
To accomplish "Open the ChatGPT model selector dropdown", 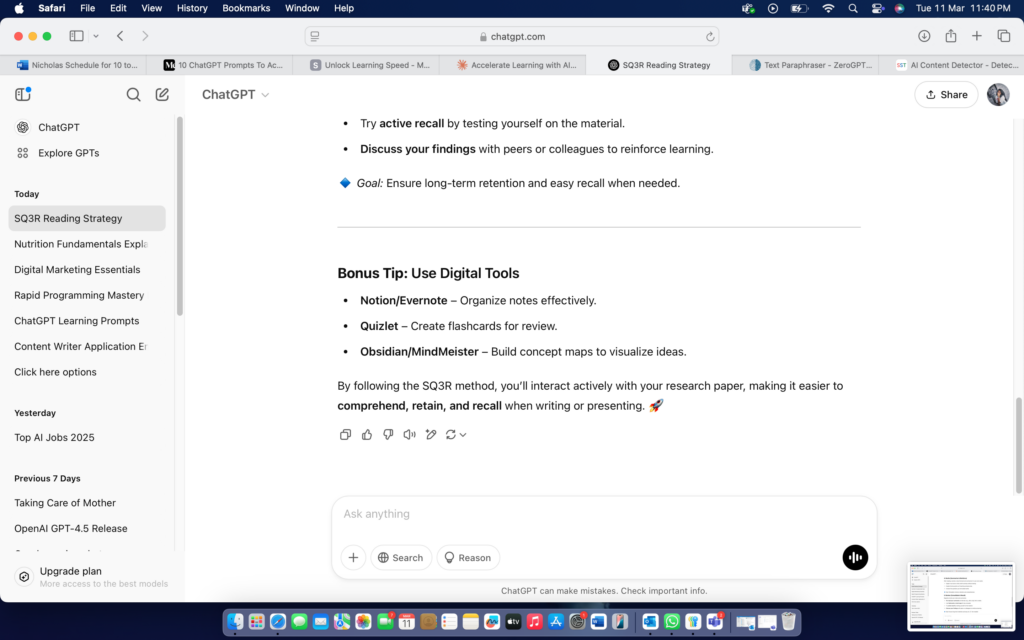I will click(x=236, y=95).
